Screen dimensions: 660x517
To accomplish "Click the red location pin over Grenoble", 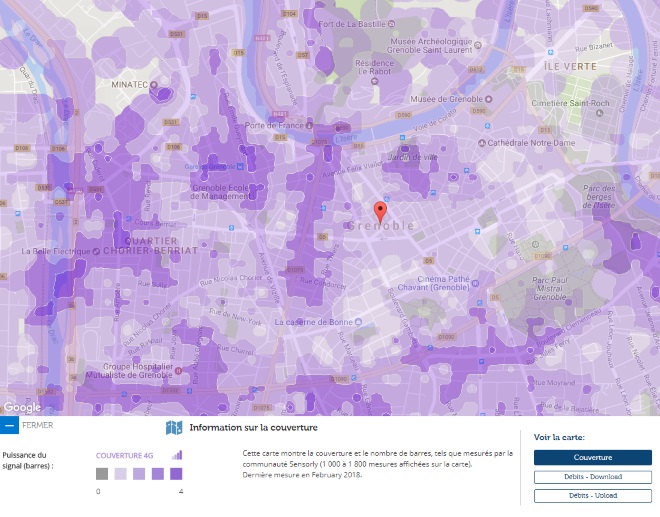I will pos(380,212).
